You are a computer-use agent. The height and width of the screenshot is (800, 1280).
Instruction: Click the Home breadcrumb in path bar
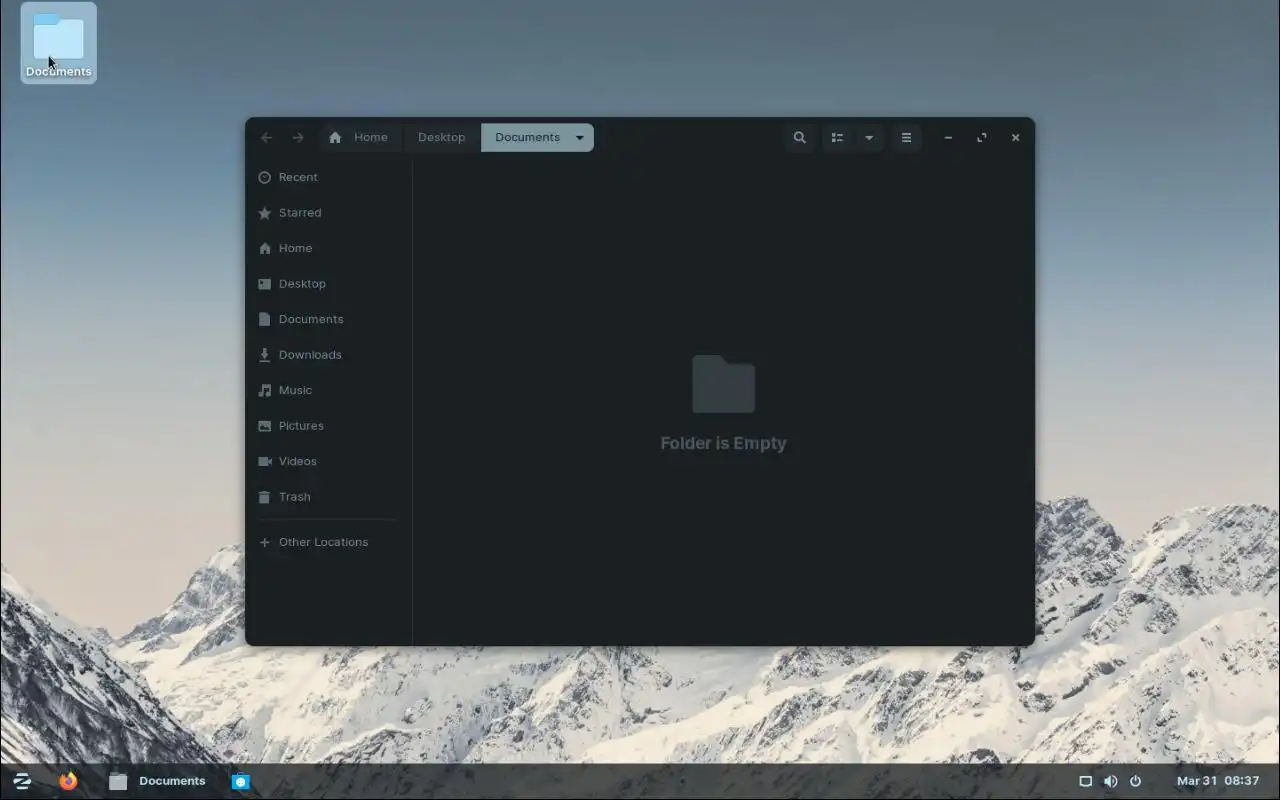[358, 138]
